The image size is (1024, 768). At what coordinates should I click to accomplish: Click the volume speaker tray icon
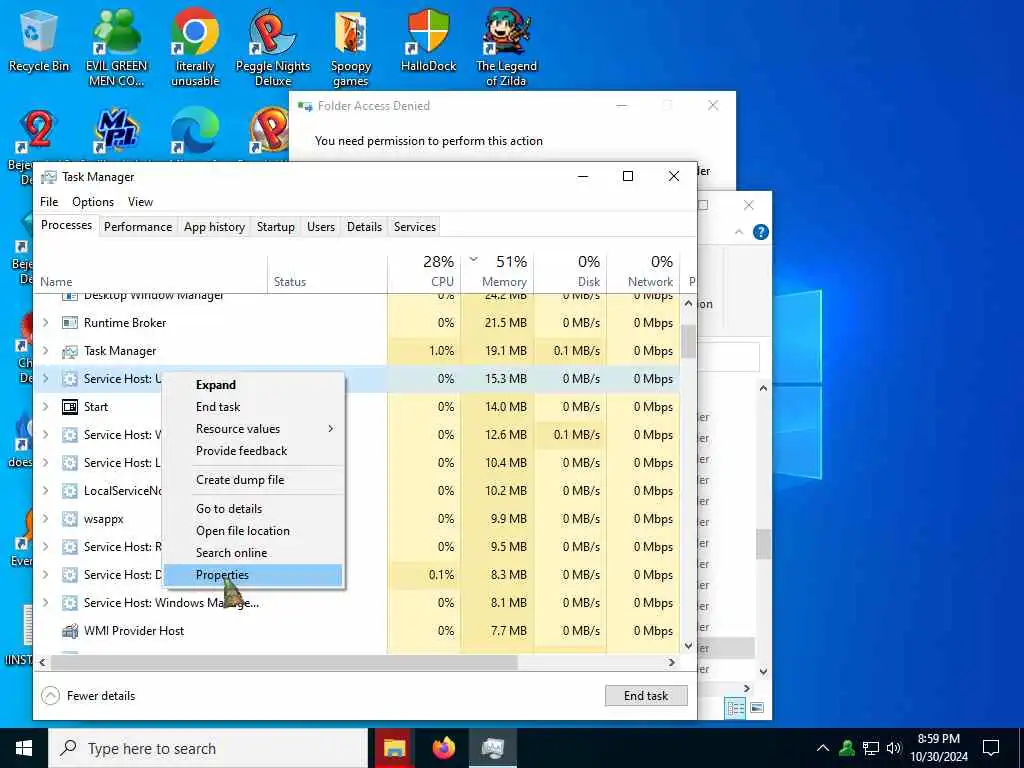coord(894,748)
